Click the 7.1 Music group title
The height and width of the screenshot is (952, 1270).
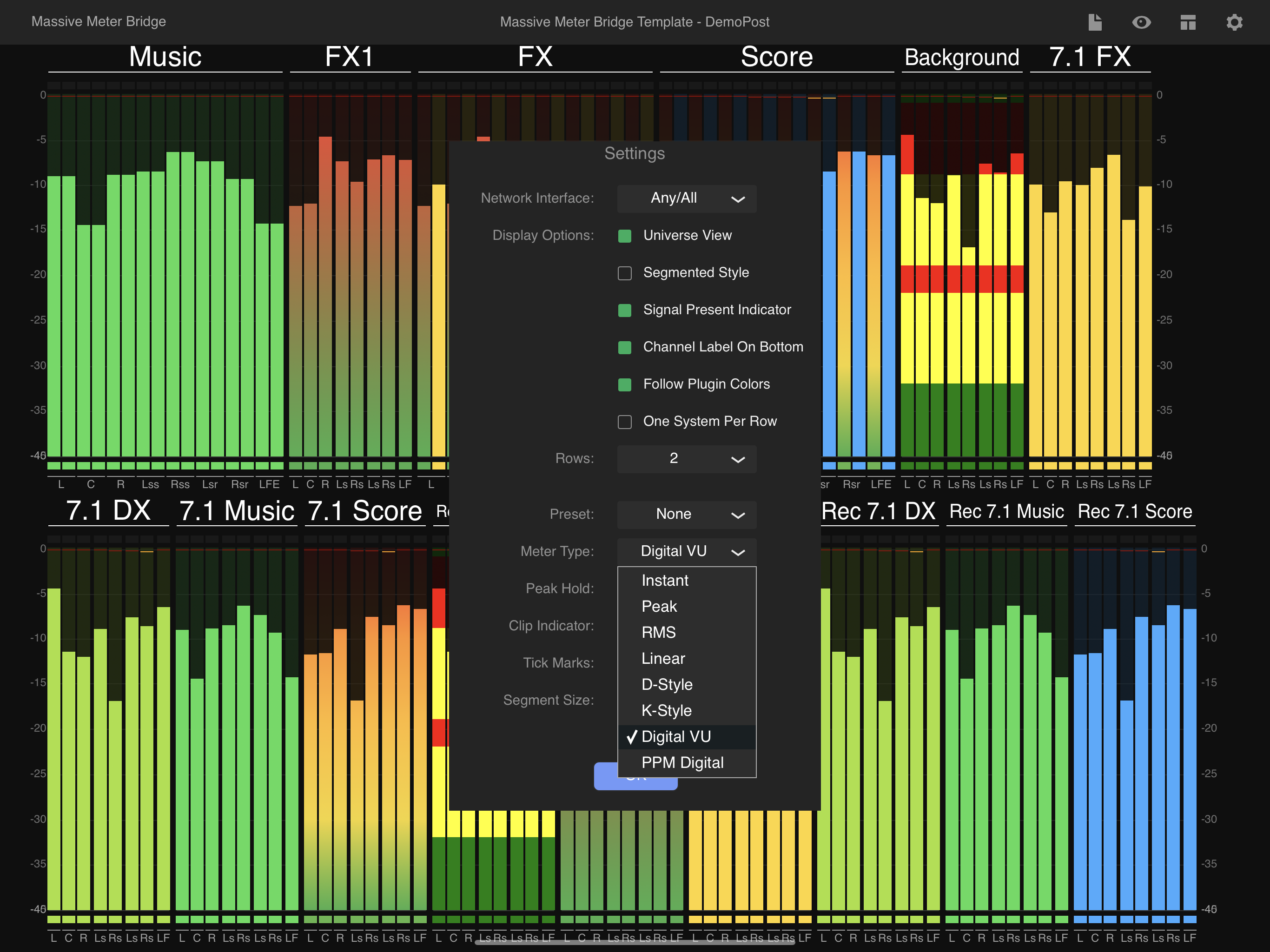(x=237, y=510)
